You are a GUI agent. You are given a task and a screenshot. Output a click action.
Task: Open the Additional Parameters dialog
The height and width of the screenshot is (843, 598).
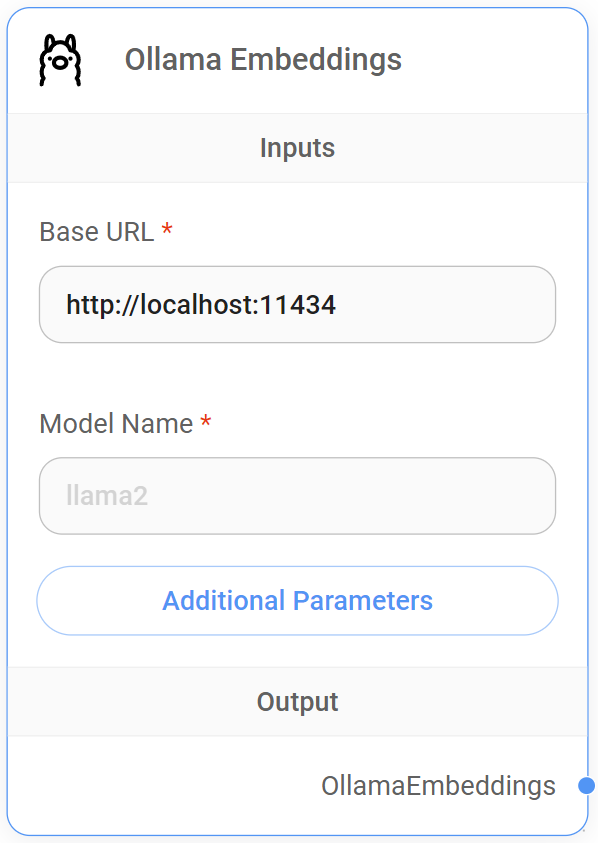(297, 600)
